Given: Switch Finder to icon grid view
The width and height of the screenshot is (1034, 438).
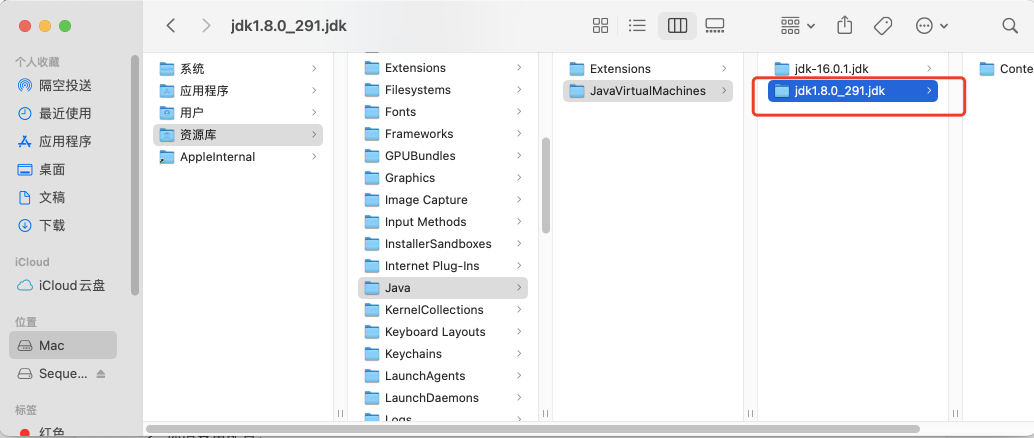Looking at the screenshot, I should click(600, 26).
